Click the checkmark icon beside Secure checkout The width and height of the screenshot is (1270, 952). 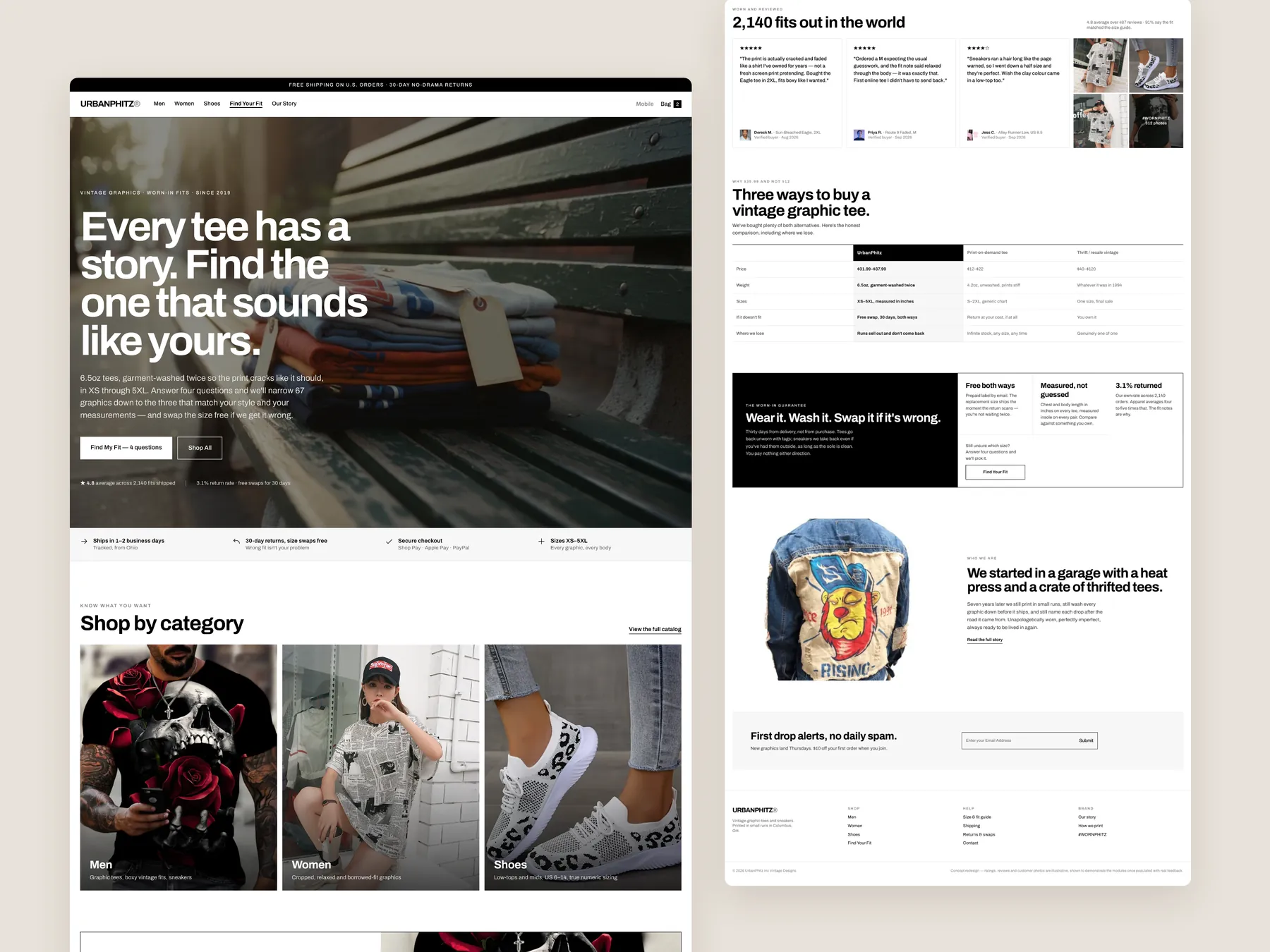[389, 542]
